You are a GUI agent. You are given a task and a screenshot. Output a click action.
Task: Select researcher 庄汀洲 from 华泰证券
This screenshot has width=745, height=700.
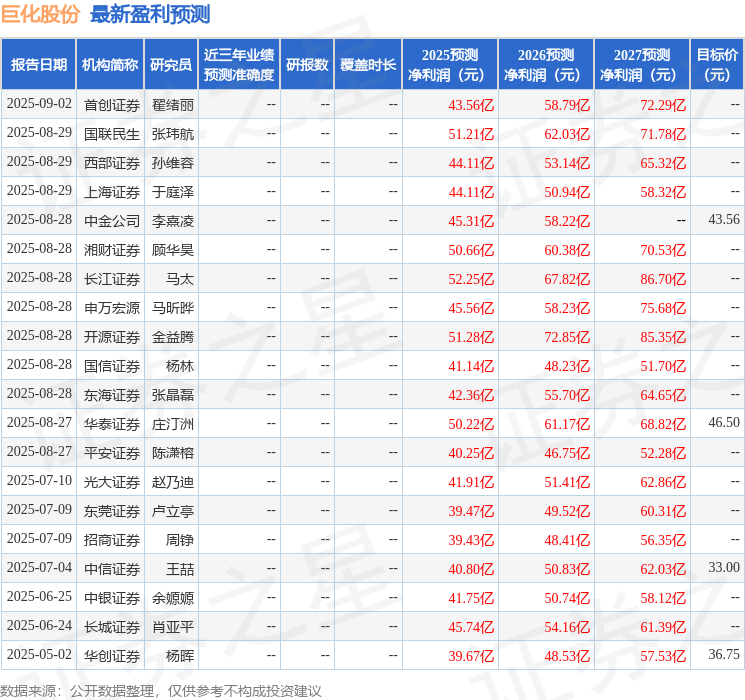click(172, 424)
